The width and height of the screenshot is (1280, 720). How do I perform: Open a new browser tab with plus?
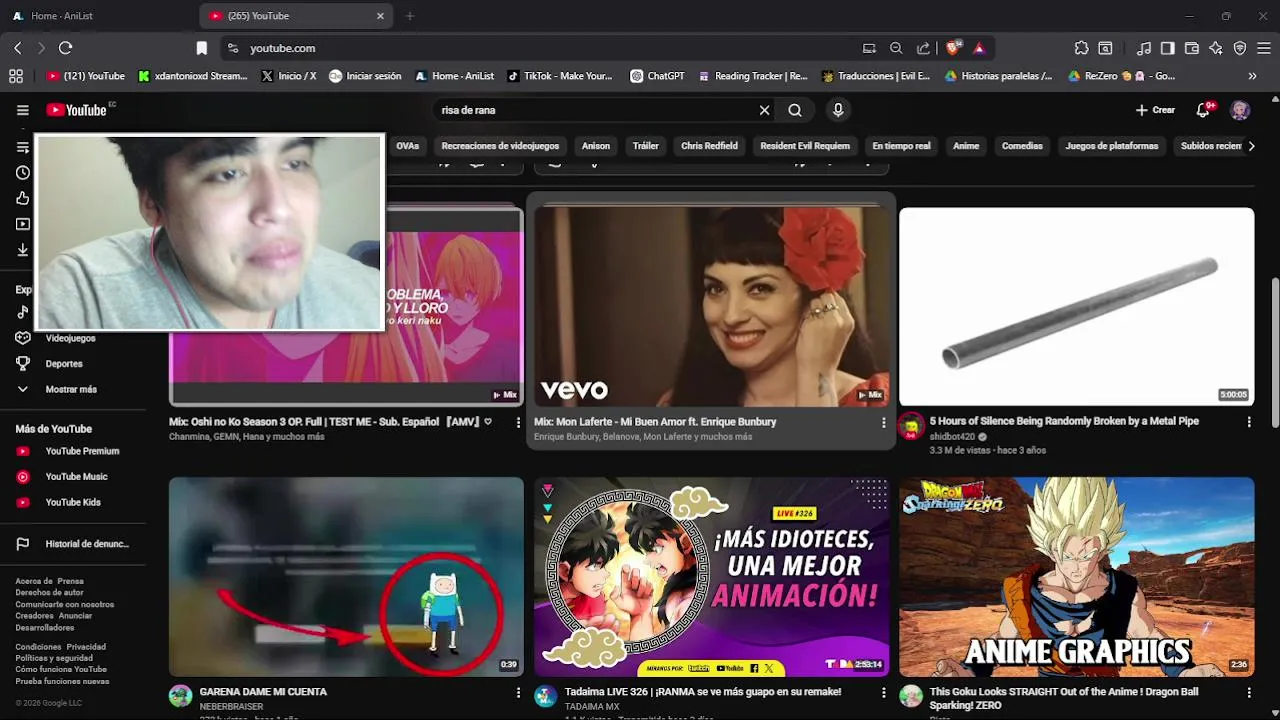tap(409, 16)
